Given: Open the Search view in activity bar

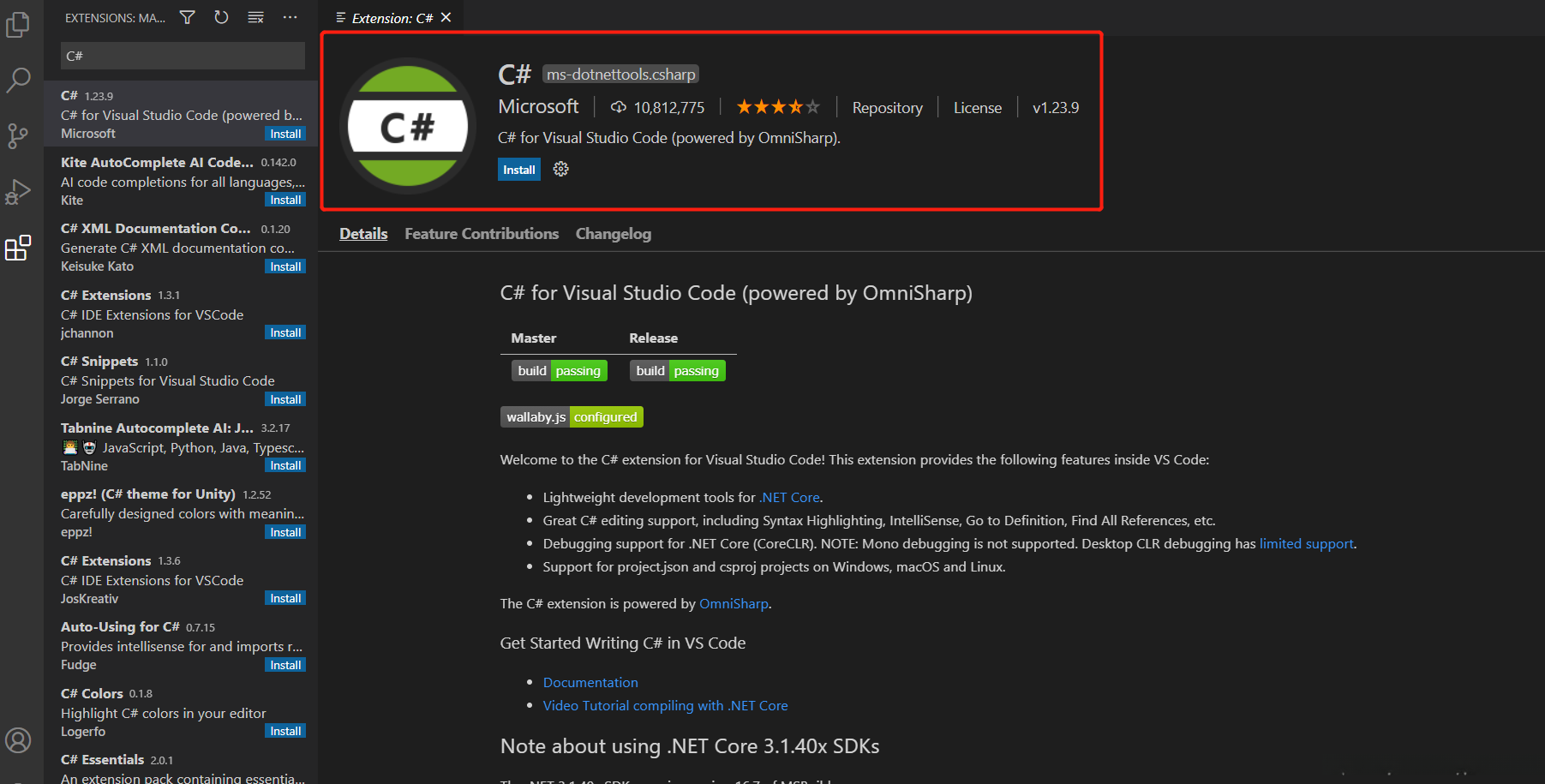Looking at the screenshot, I should (x=18, y=81).
